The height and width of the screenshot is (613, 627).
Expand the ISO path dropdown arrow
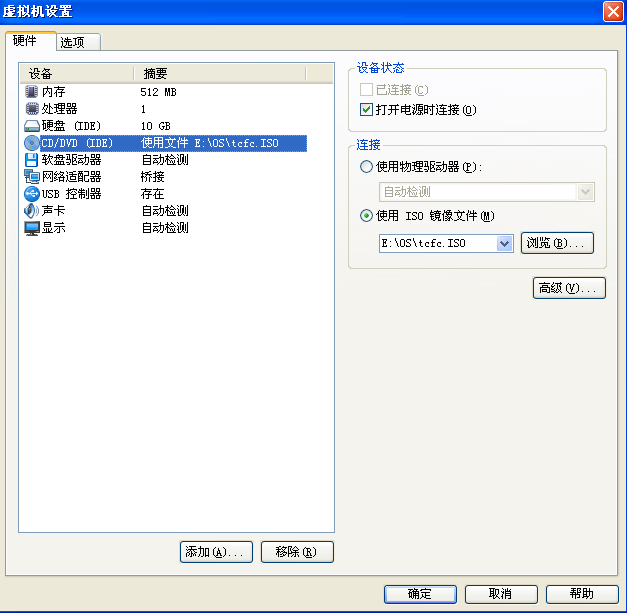tap(505, 243)
